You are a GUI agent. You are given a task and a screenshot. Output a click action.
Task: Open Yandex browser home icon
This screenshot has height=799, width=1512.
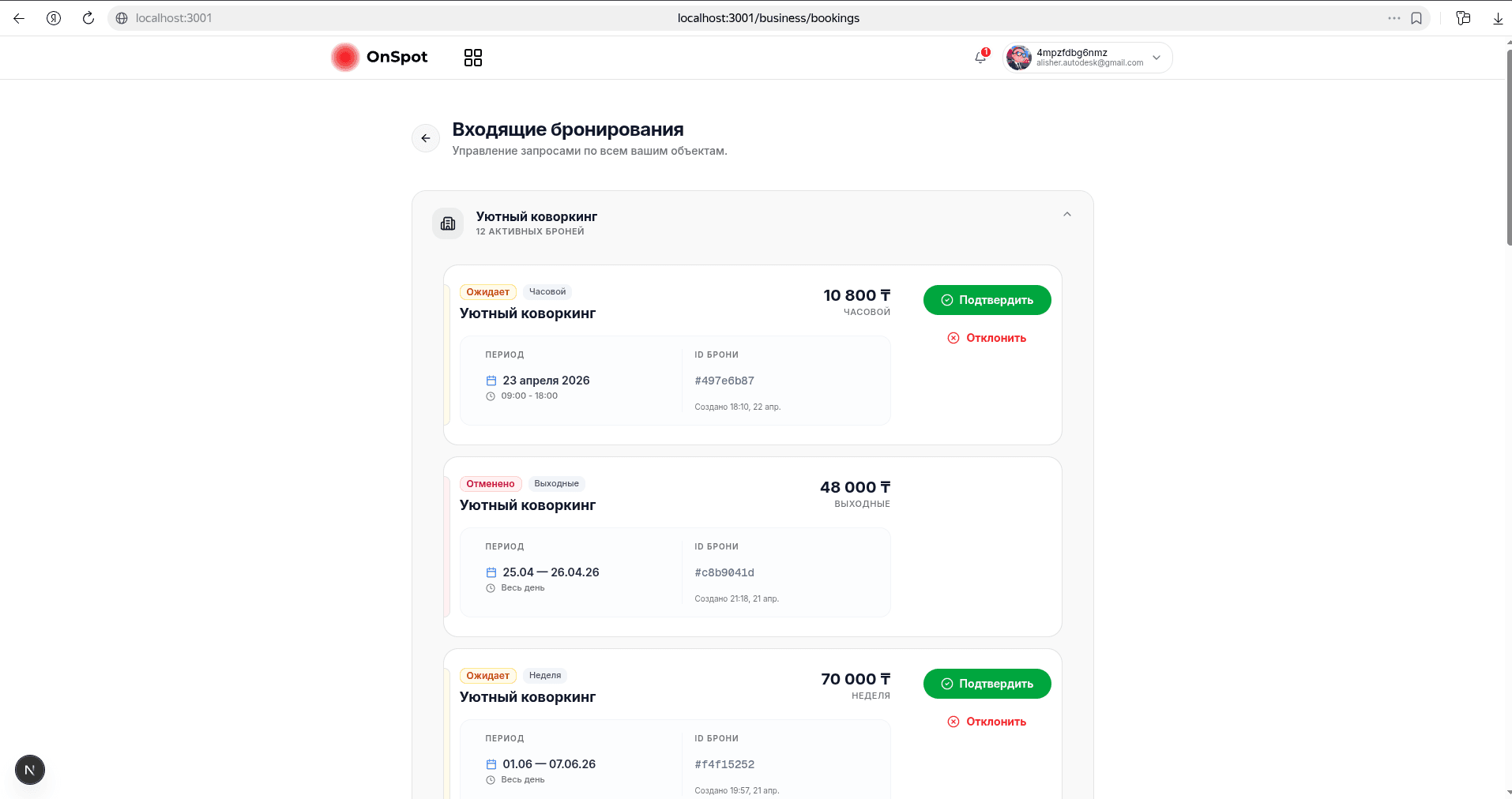[x=54, y=18]
